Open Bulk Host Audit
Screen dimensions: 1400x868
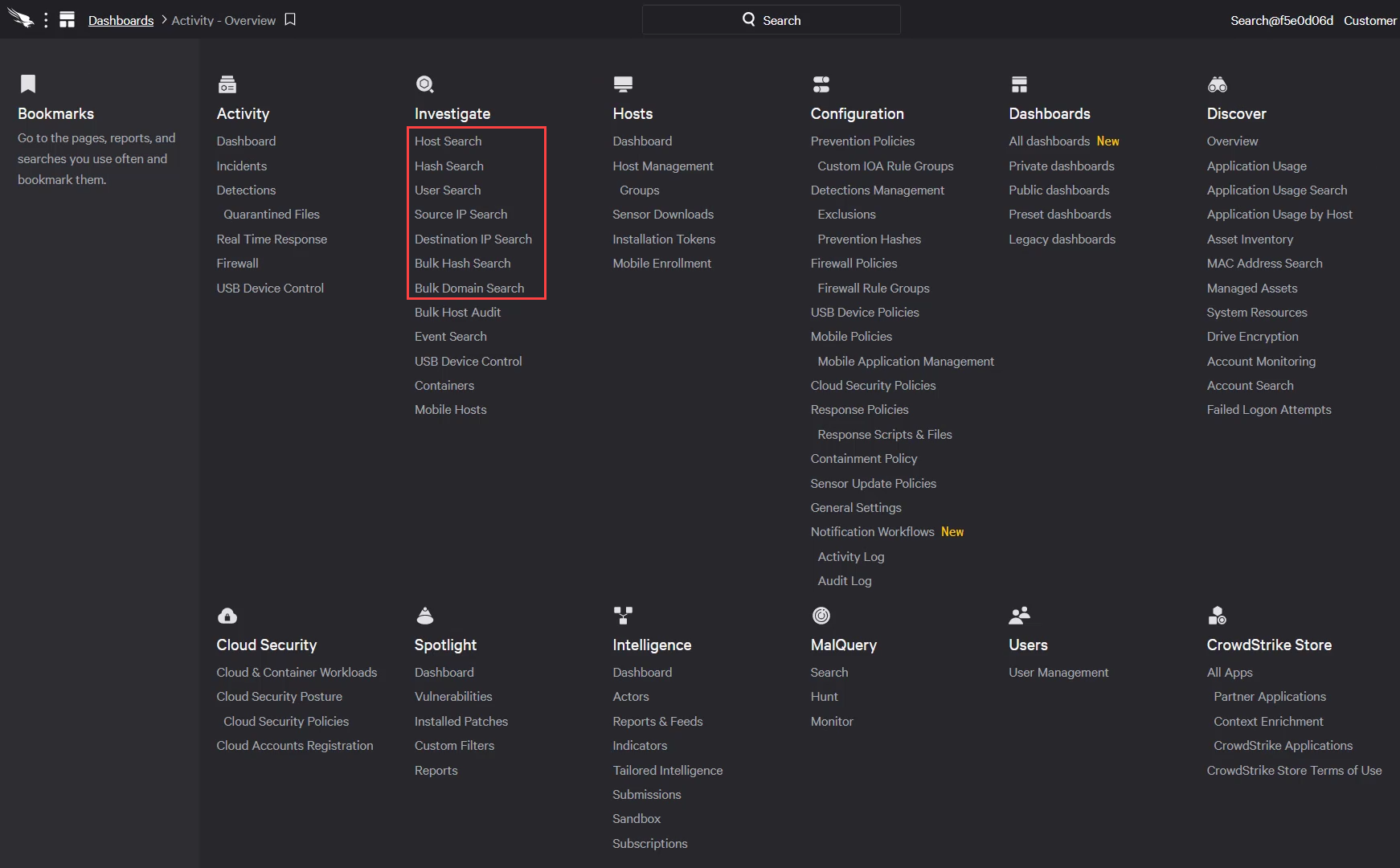(x=457, y=313)
